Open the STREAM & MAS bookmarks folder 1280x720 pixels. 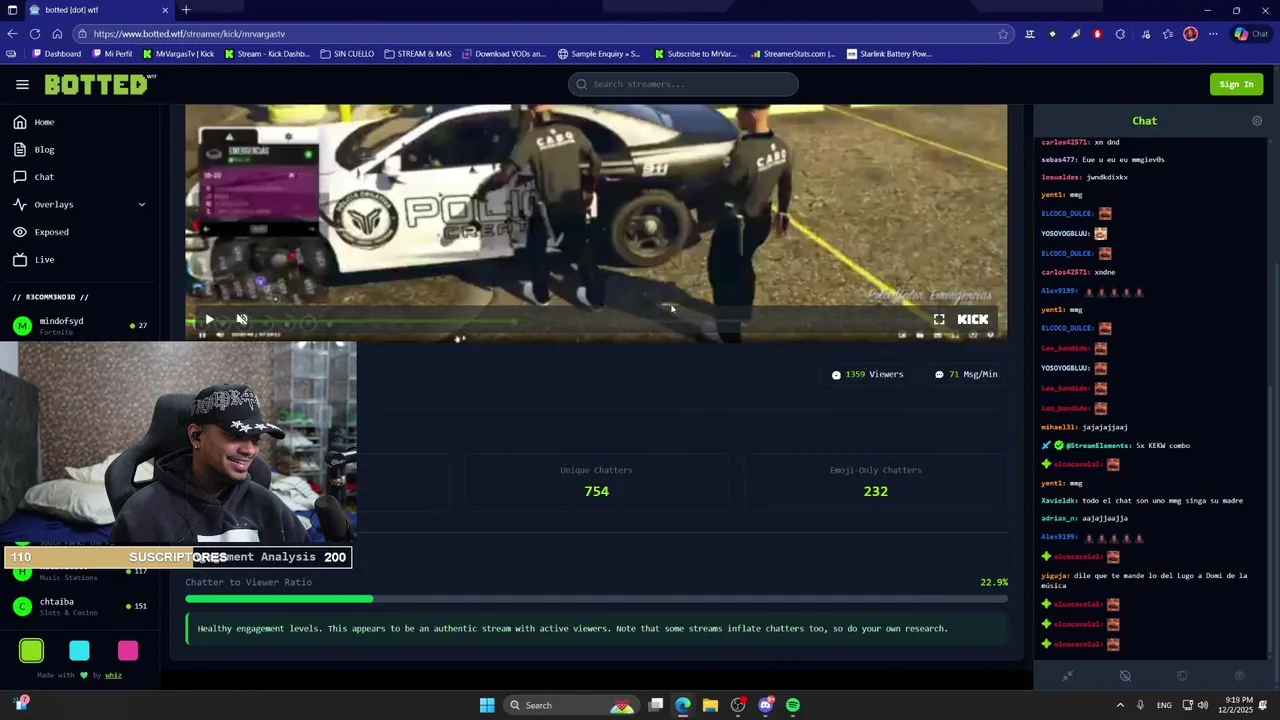pyautogui.click(x=417, y=54)
